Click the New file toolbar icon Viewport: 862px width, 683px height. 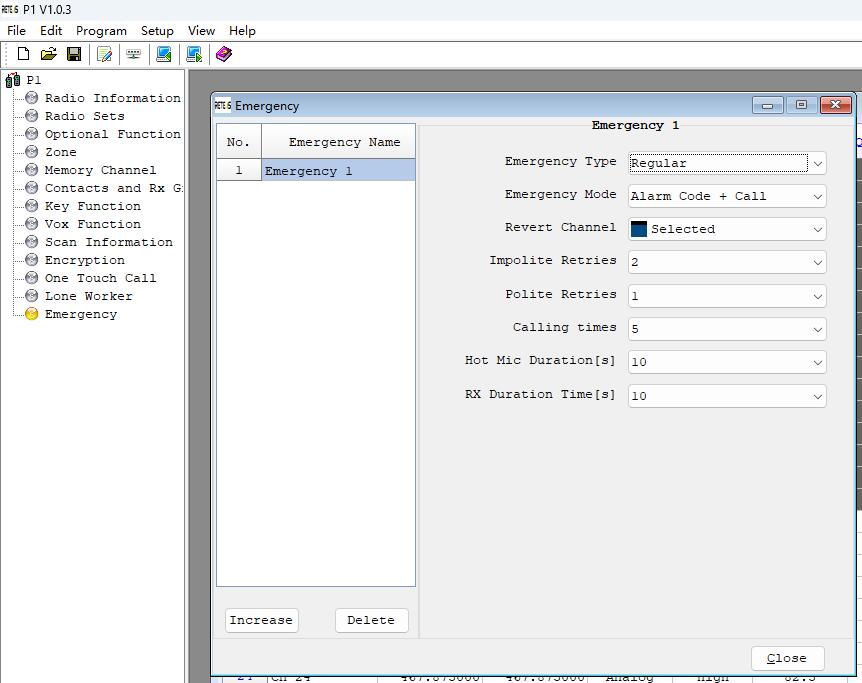click(23, 54)
